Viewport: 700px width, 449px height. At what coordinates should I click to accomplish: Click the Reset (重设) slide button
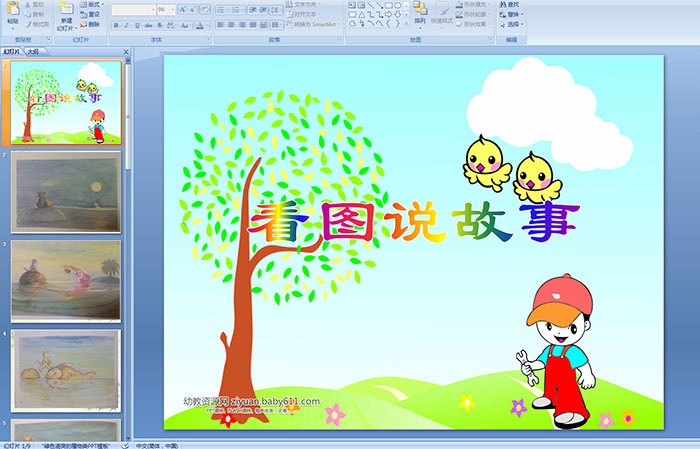(90, 14)
